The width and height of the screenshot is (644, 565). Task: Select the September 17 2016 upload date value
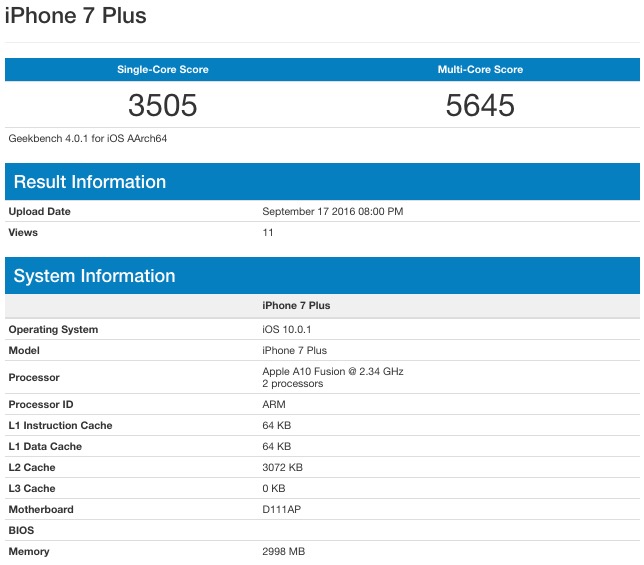[332, 212]
